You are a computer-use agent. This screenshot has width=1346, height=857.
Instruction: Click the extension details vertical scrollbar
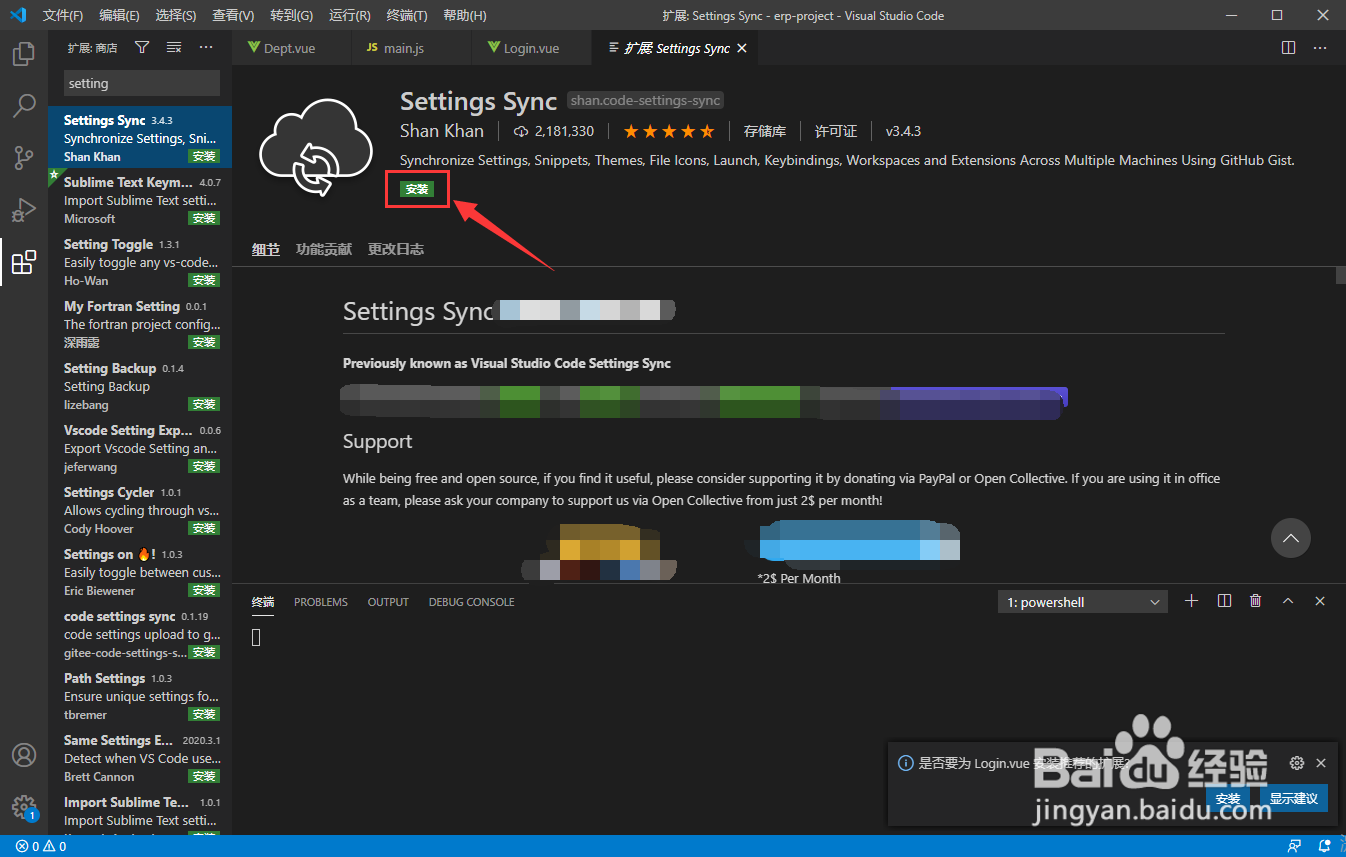(1340, 276)
